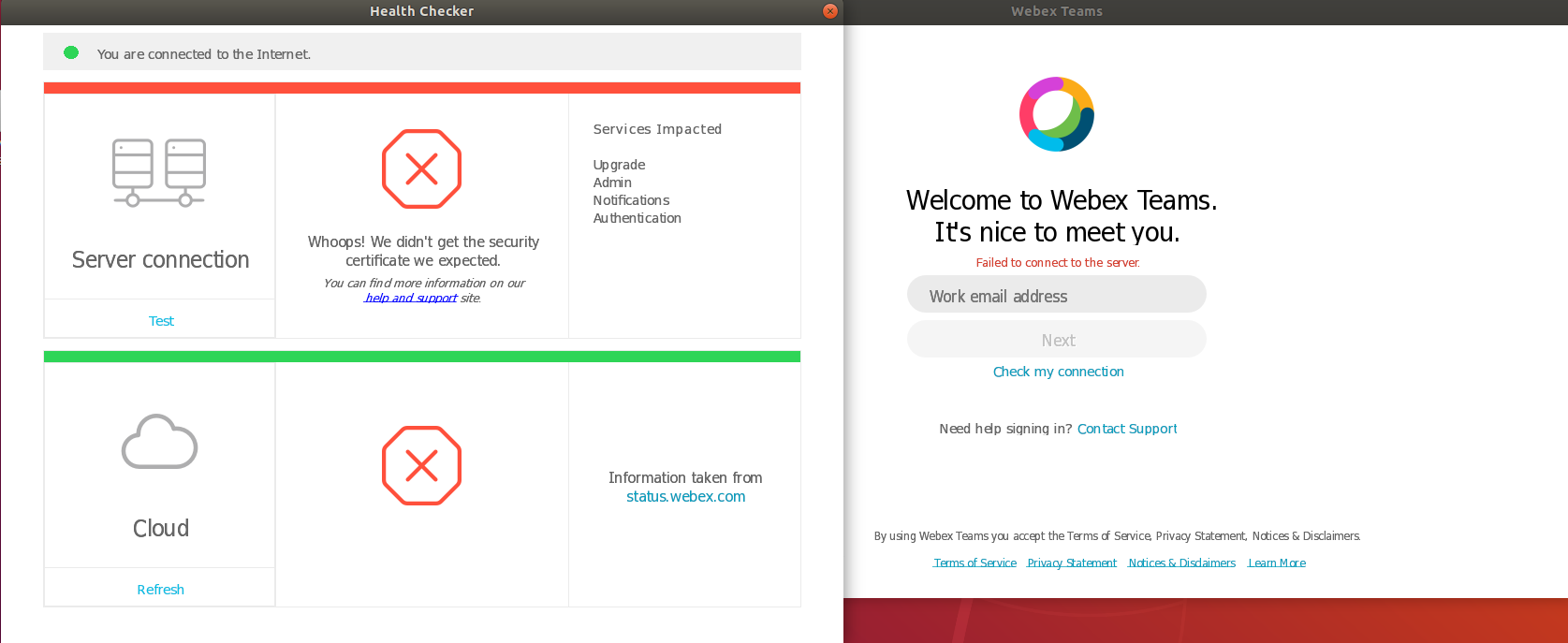Click the Server connection servers icon
Viewport: 1568px width, 643px height.
159,172
